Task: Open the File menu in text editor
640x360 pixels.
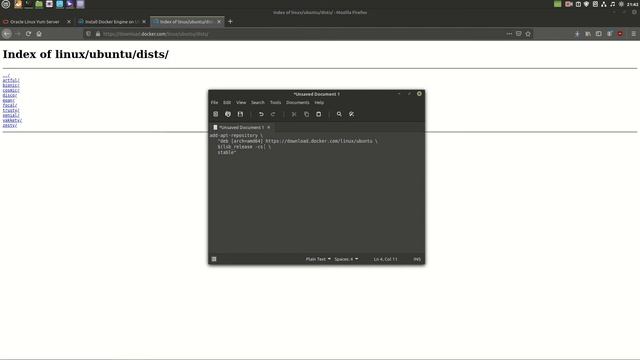Action: click(x=214, y=102)
